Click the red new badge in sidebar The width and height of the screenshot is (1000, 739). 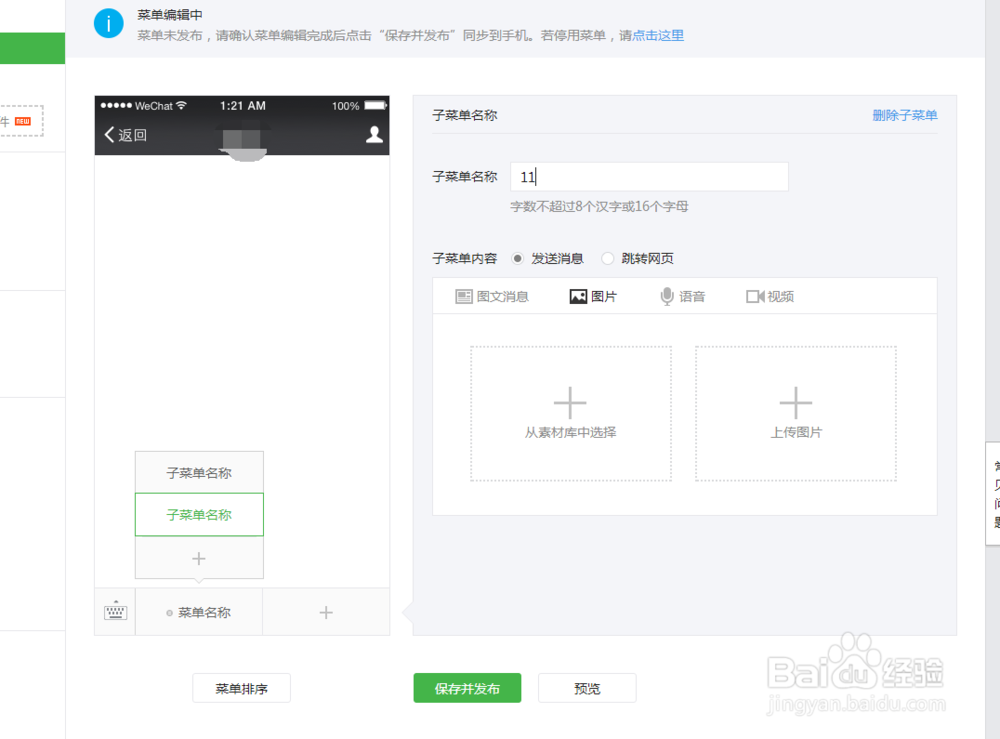pos(23,121)
